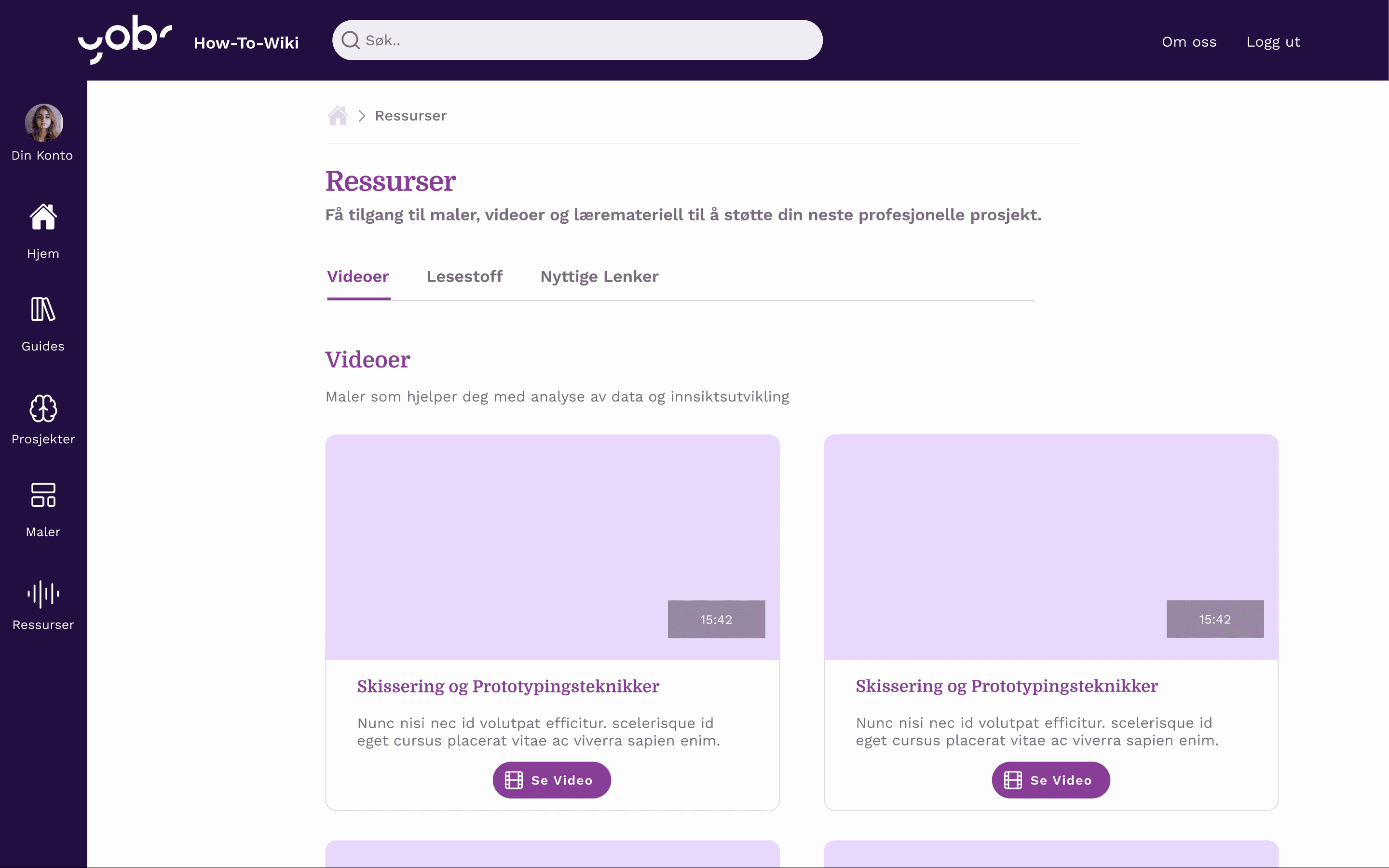Open first video thumbnail preview
This screenshot has height=868, width=1389.
(x=552, y=546)
